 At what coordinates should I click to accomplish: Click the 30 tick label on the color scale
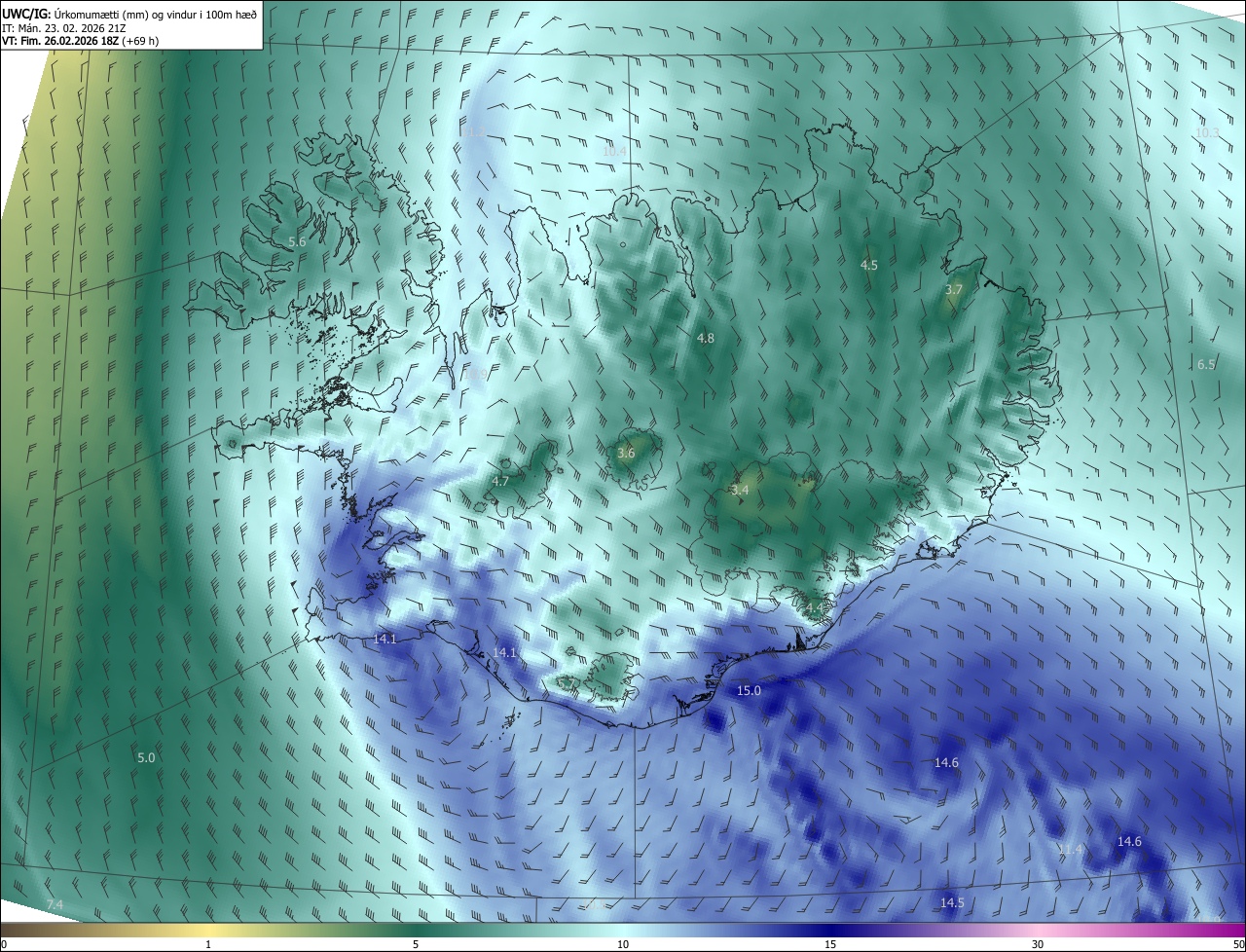click(1038, 944)
